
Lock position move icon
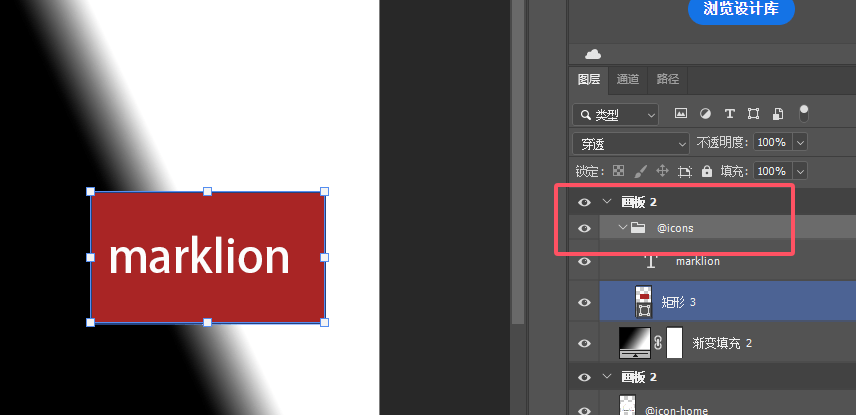(x=662, y=171)
